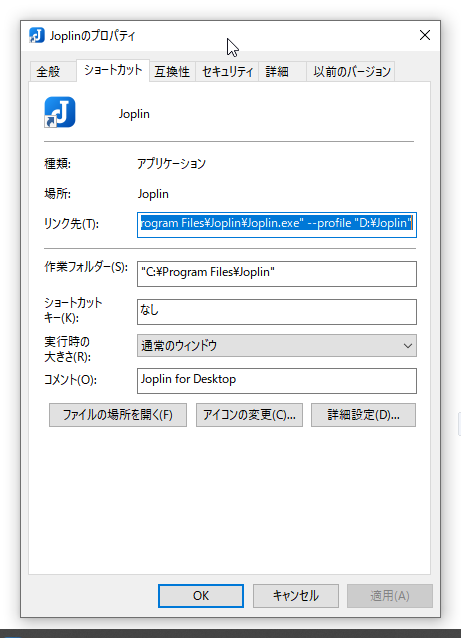Open the 互換性 tab
Image resolution: width=461 pixels, height=638 pixels.
point(172,72)
